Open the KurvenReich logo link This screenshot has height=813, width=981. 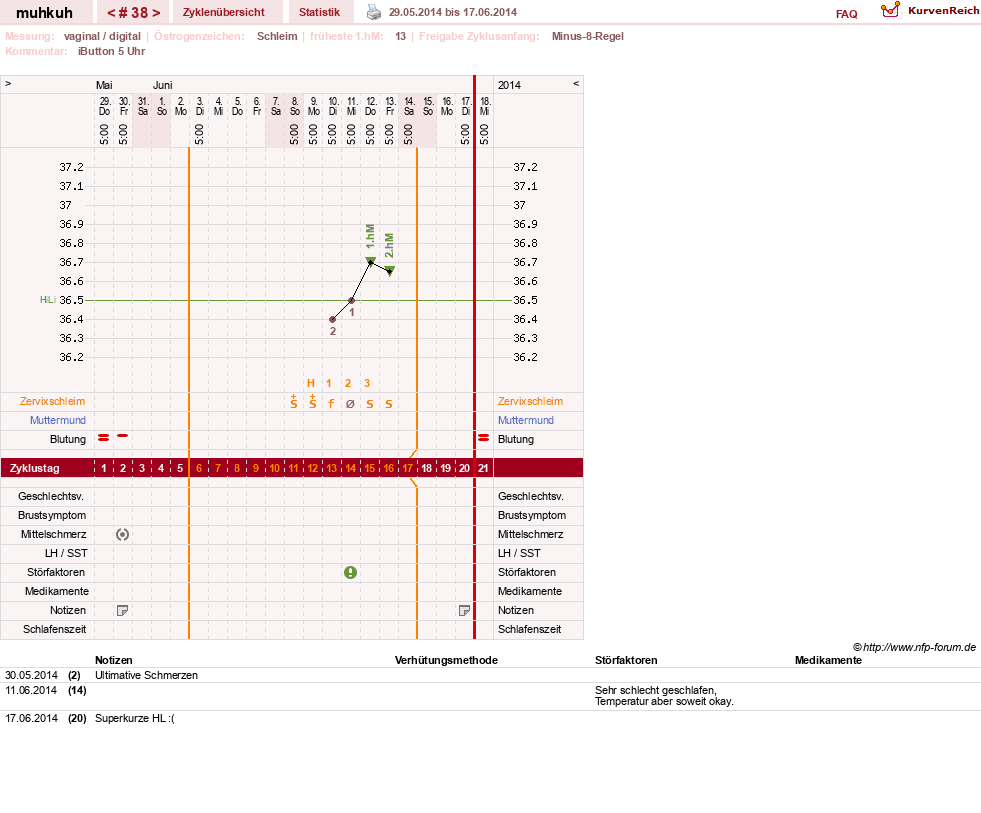coord(930,11)
